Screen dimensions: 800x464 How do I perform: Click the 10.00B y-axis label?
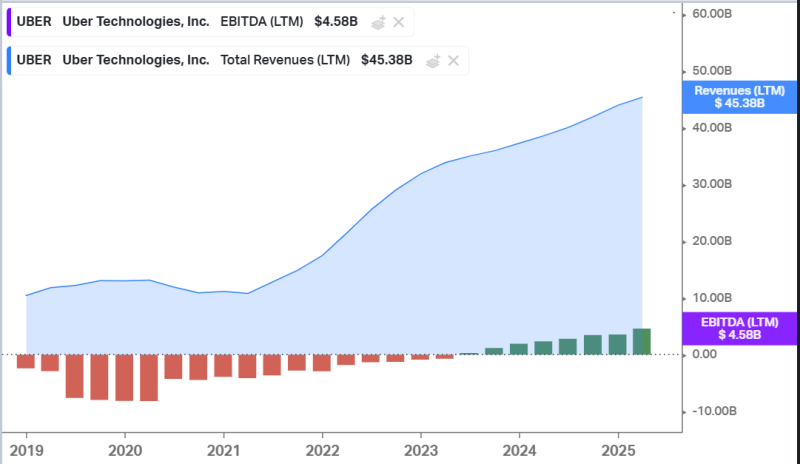point(712,298)
